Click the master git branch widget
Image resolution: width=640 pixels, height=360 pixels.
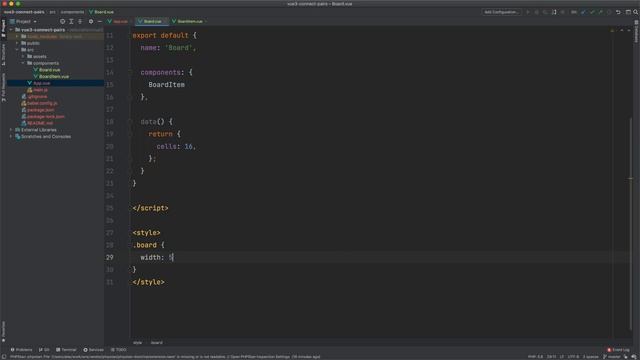pyautogui.click(x=611, y=357)
